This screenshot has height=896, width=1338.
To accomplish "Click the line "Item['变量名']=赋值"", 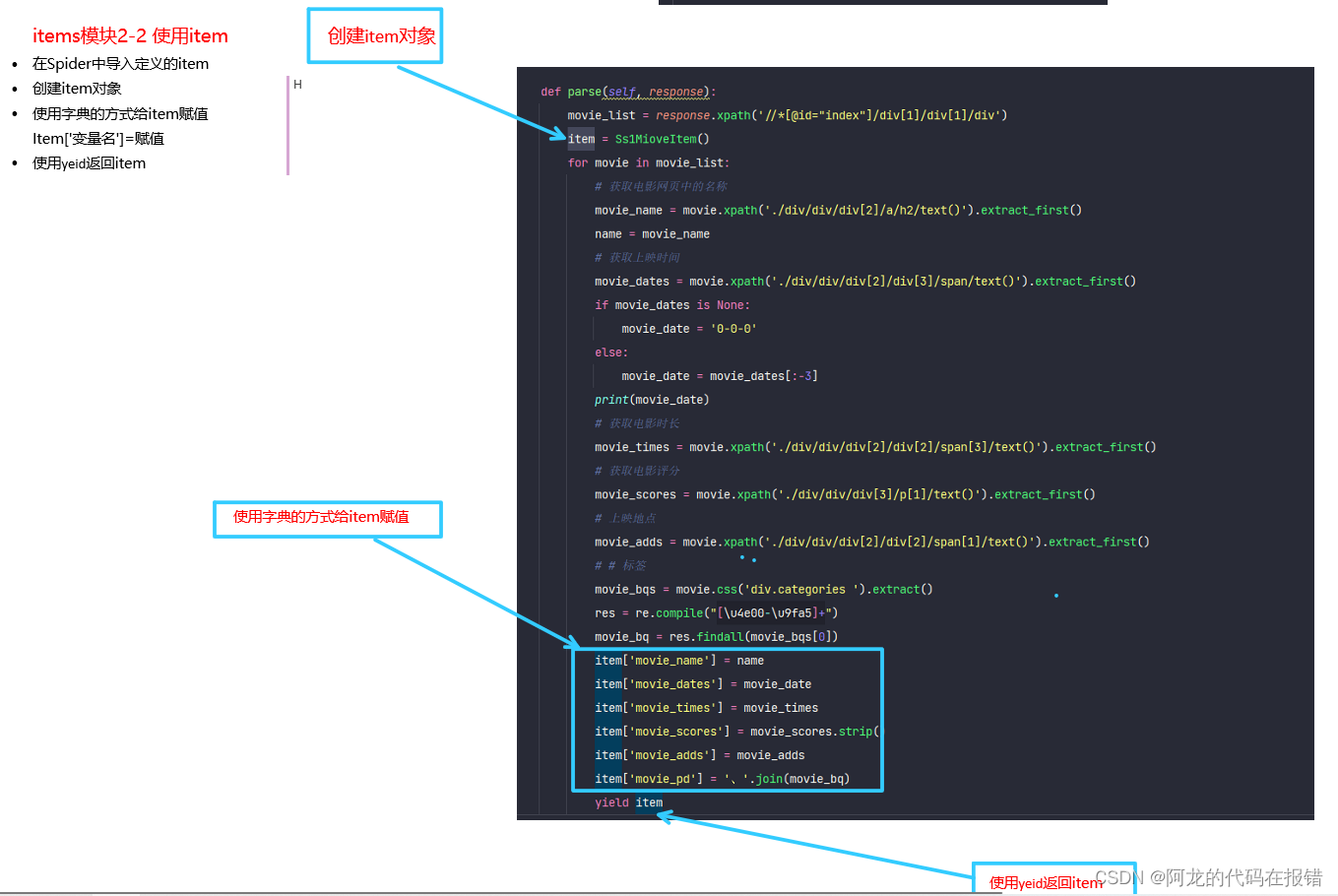I will point(98,139).
